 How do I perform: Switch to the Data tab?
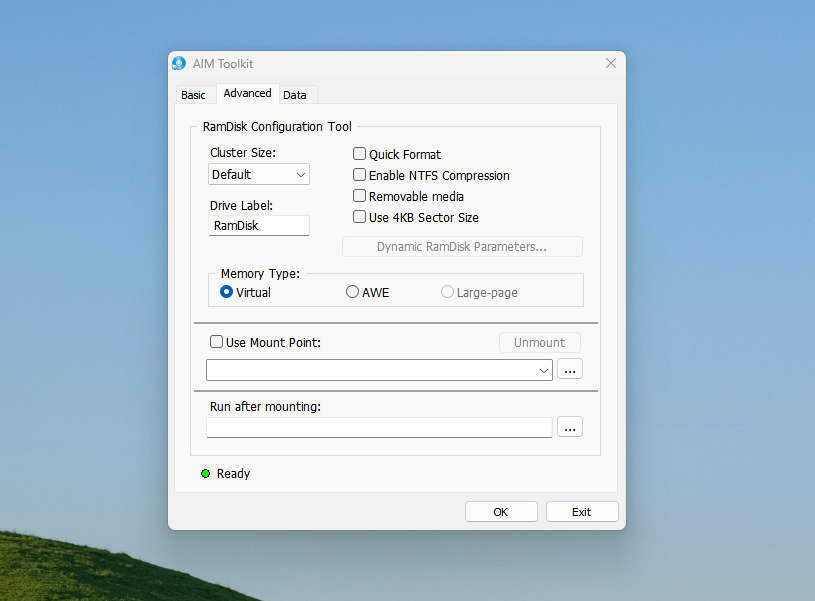point(295,95)
